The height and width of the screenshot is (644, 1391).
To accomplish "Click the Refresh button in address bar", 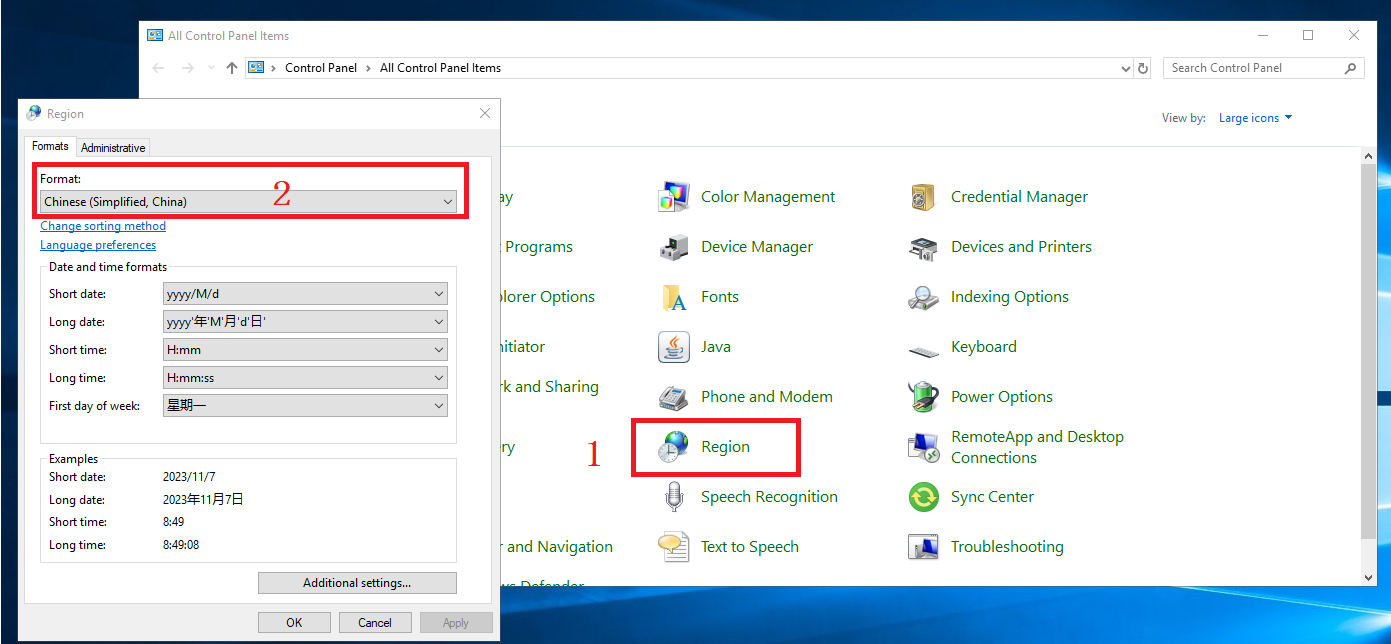I will click(1144, 68).
